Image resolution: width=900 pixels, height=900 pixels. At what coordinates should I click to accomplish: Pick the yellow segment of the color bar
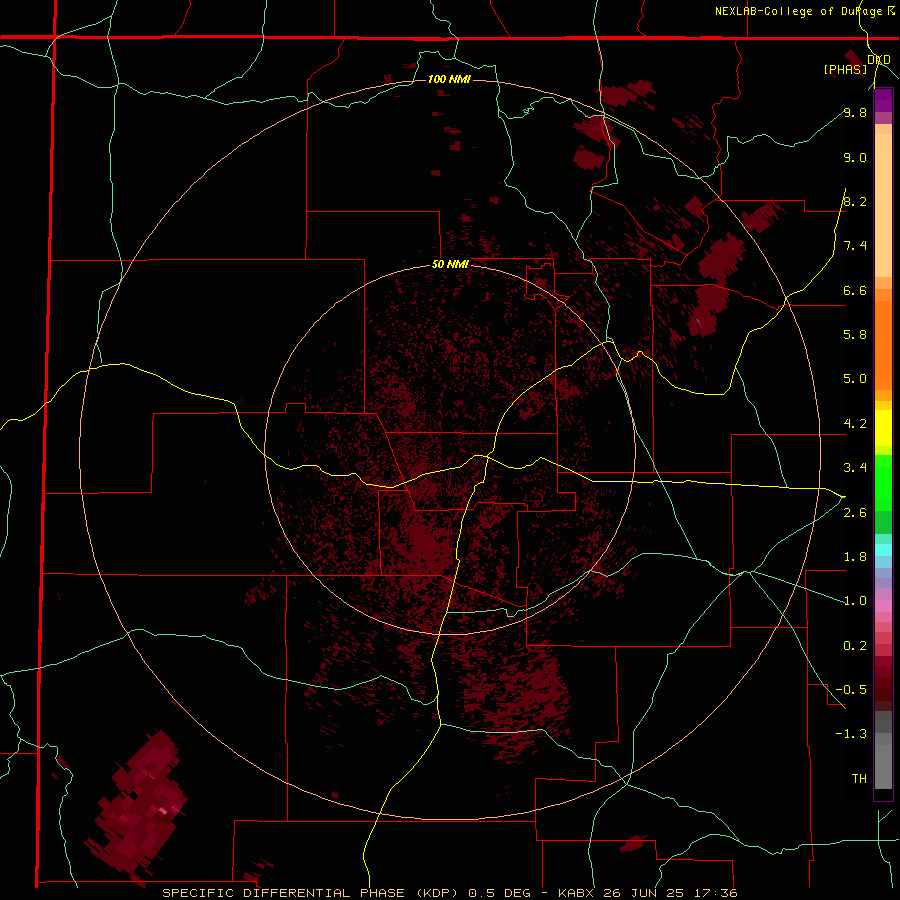pos(883,428)
